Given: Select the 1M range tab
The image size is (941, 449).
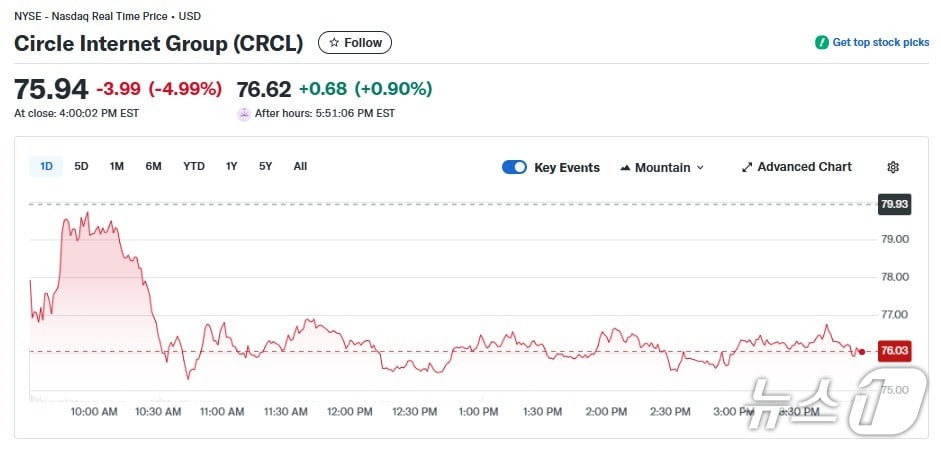Looking at the screenshot, I should 117,166.
